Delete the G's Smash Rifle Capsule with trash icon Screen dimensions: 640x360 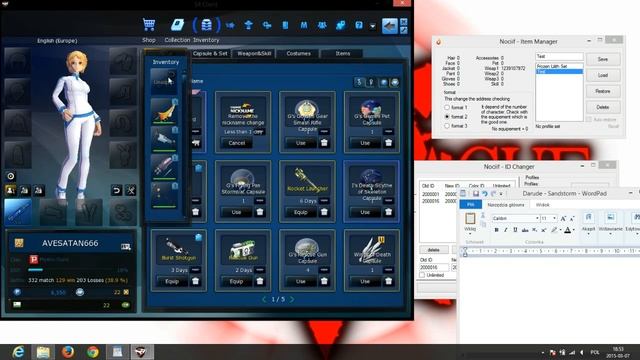324,143
